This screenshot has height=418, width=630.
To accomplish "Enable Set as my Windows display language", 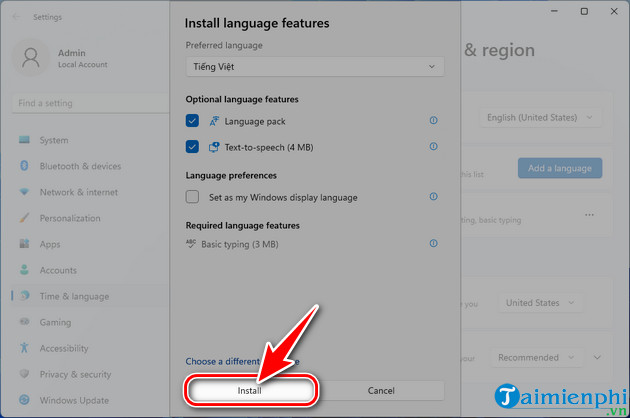I will click(192, 197).
